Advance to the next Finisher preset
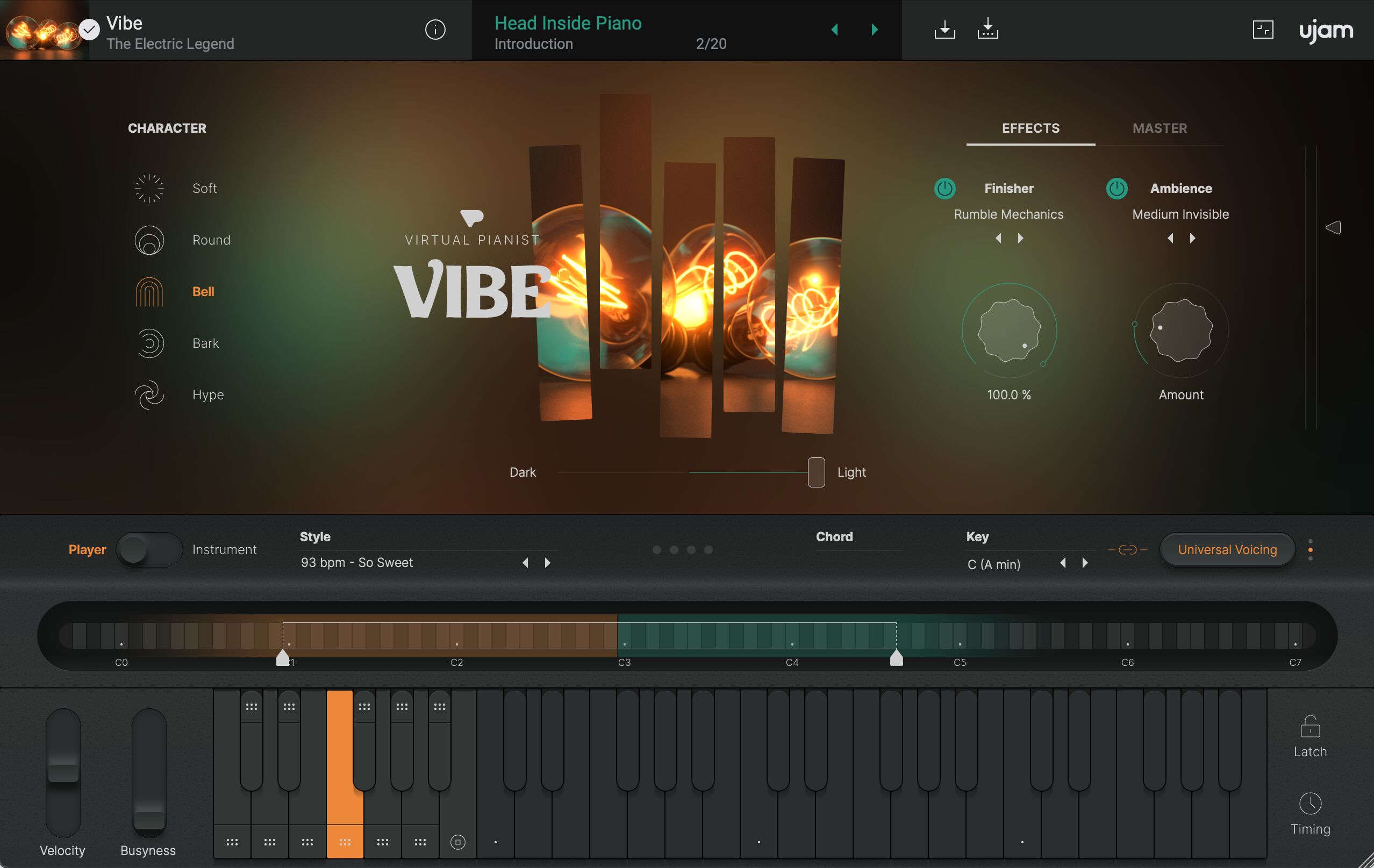The image size is (1374, 868). coord(1021,238)
